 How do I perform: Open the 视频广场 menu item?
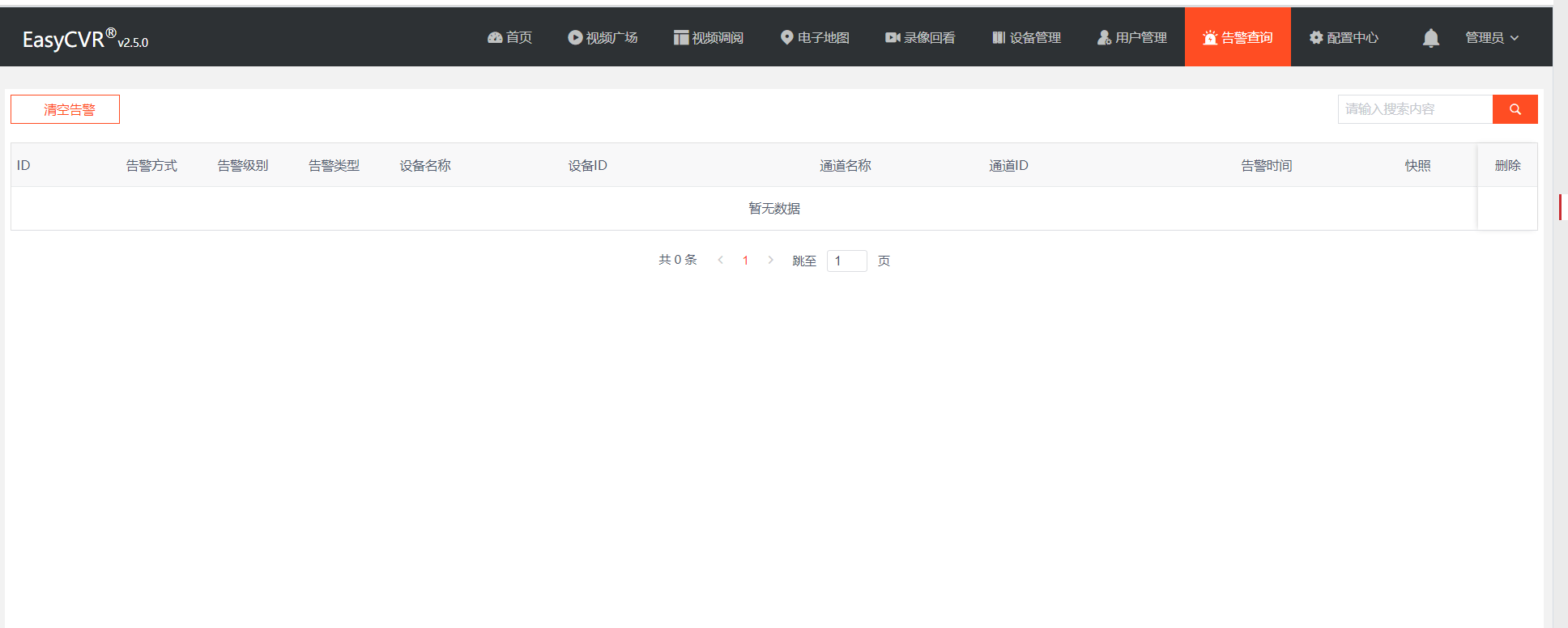(603, 38)
